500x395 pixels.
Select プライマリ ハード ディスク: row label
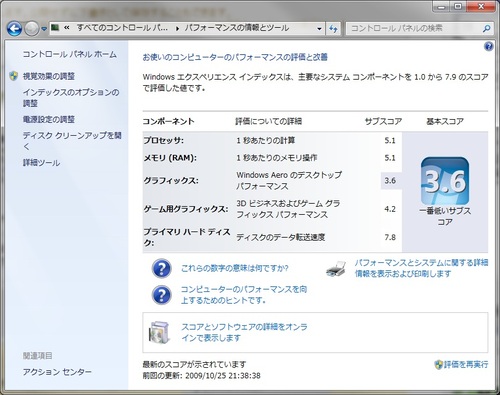pyautogui.click(x=187, y=237)
